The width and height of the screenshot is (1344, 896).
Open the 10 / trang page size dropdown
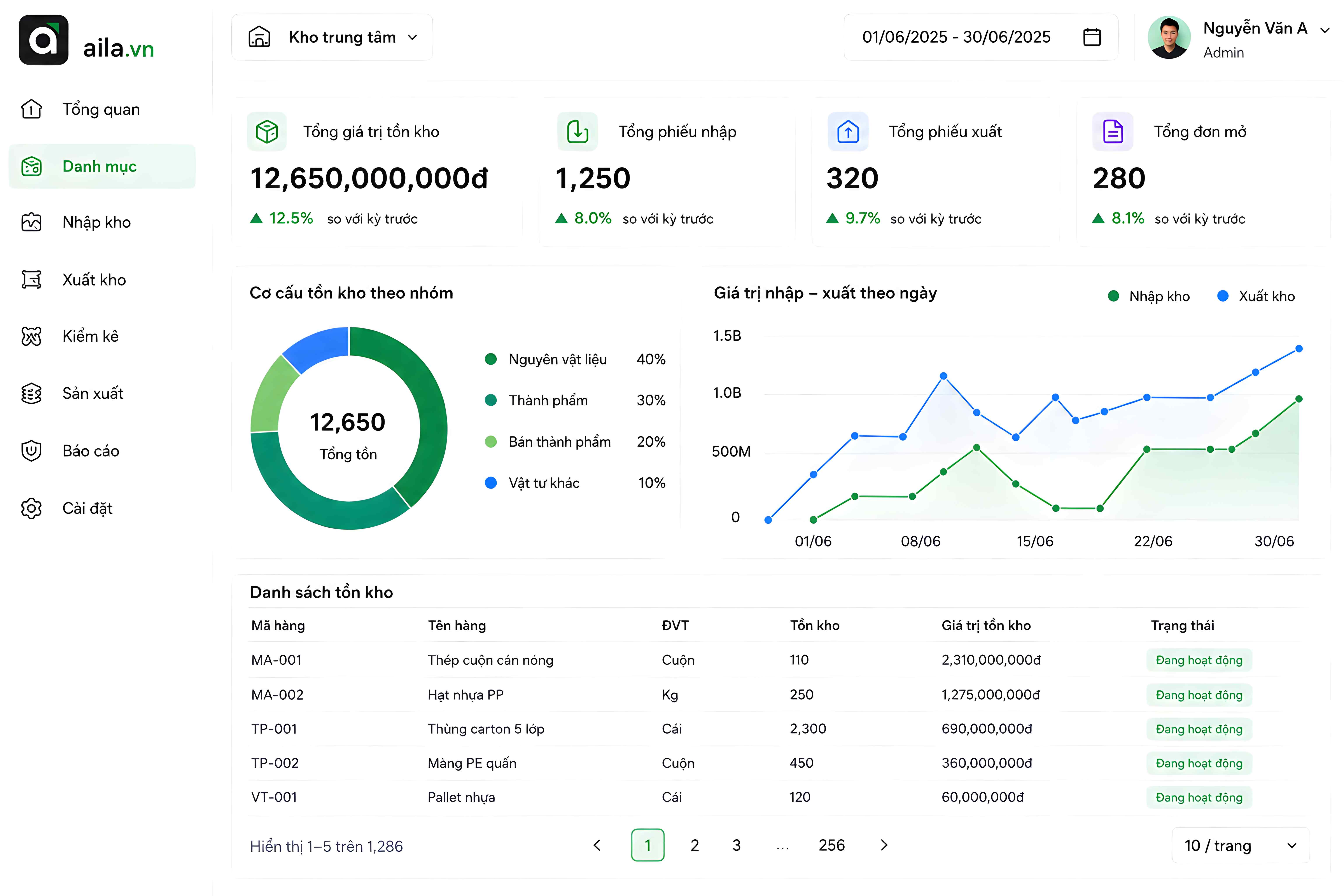(1241, 845)
